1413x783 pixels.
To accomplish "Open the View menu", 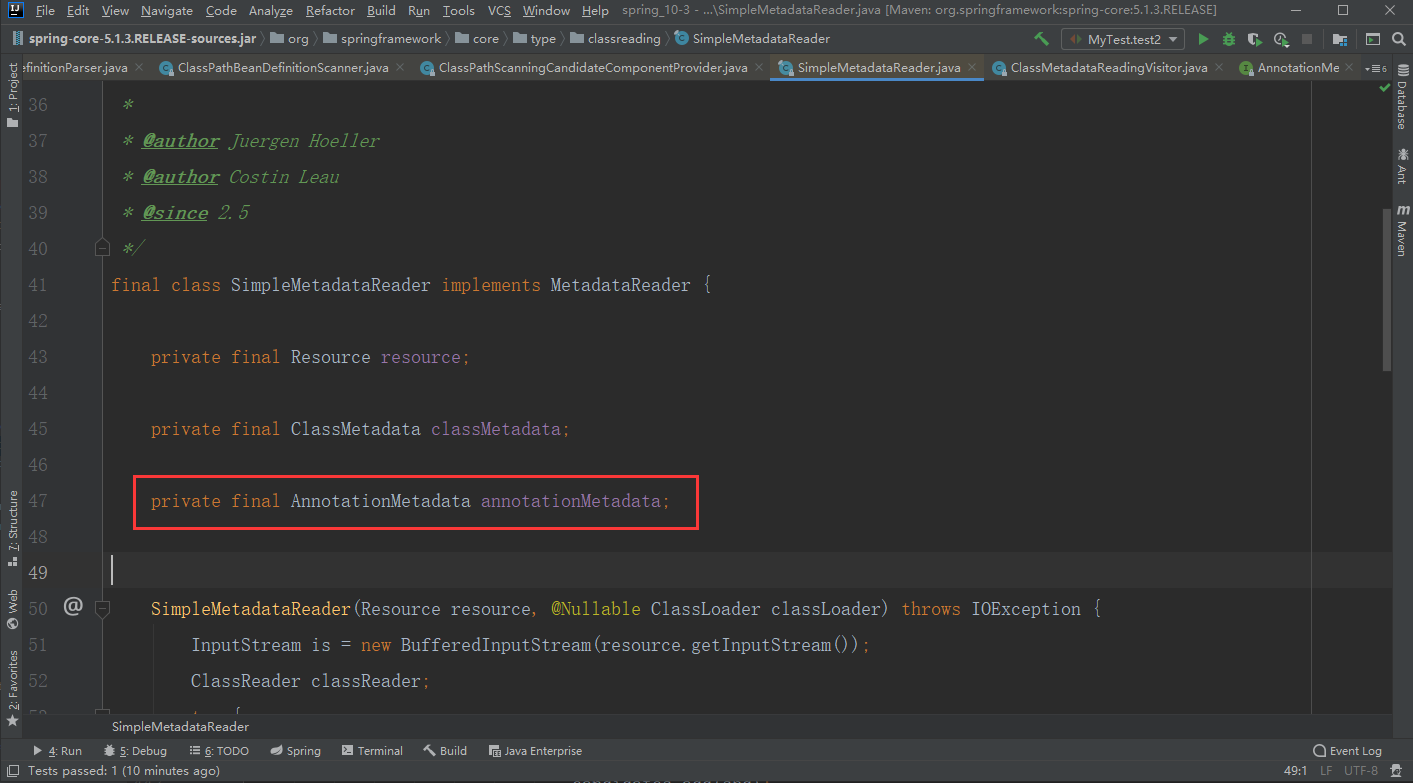I will point(115,11).
